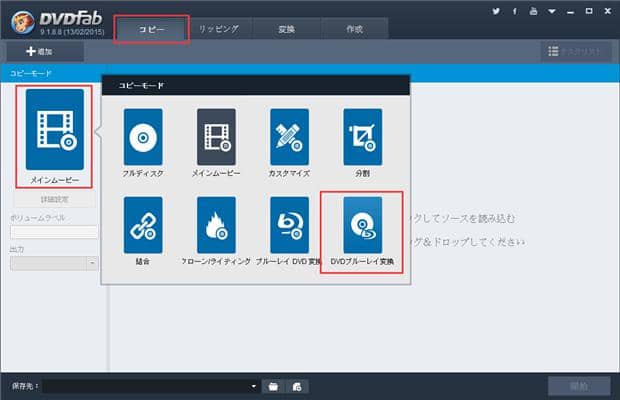Choose メインムービー mode in the copy mode popup
The image size is (620, 400).
tap(216, 137)
